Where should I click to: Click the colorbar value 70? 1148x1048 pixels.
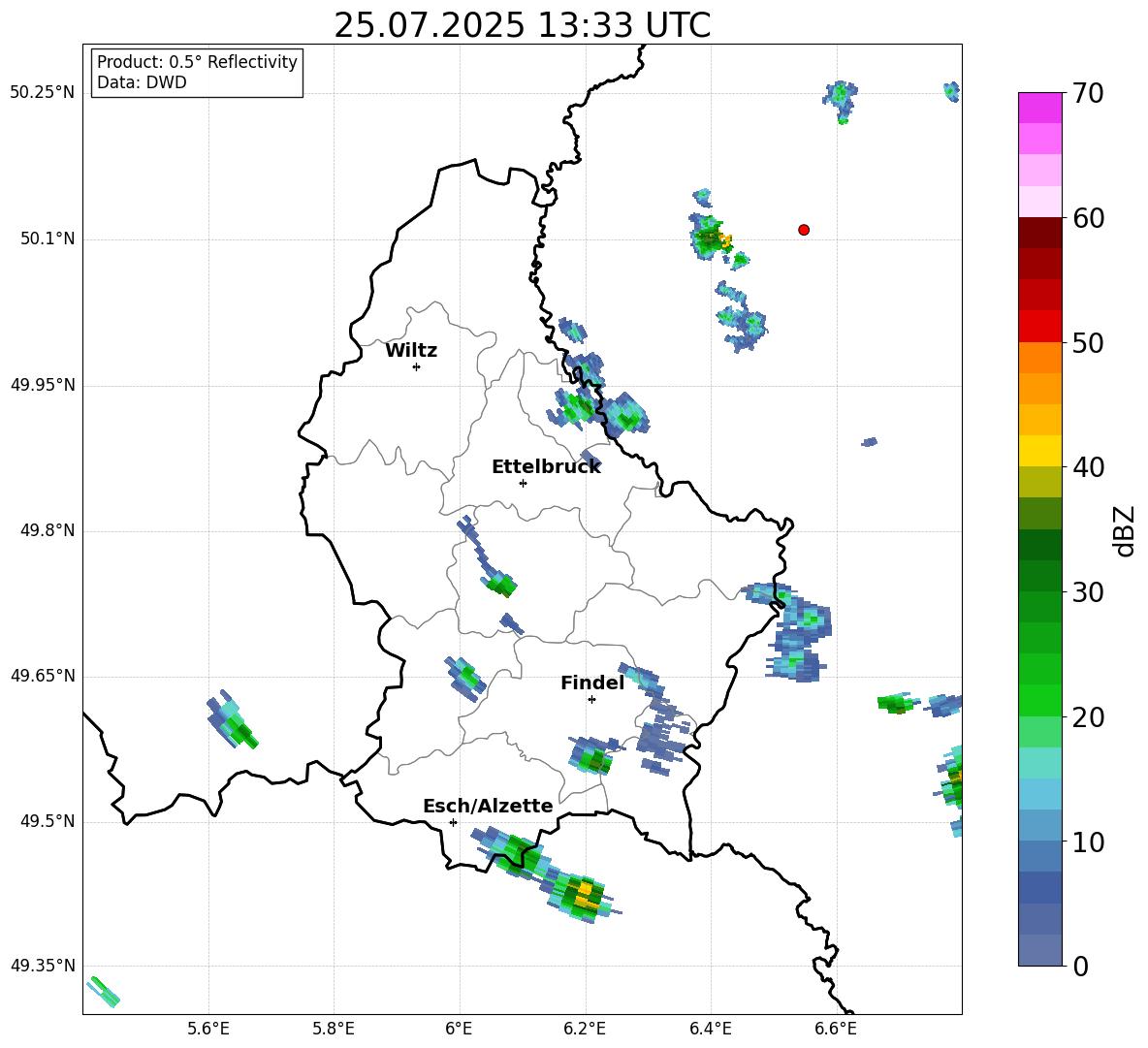pyautogui.click(x=1088, y=93)
